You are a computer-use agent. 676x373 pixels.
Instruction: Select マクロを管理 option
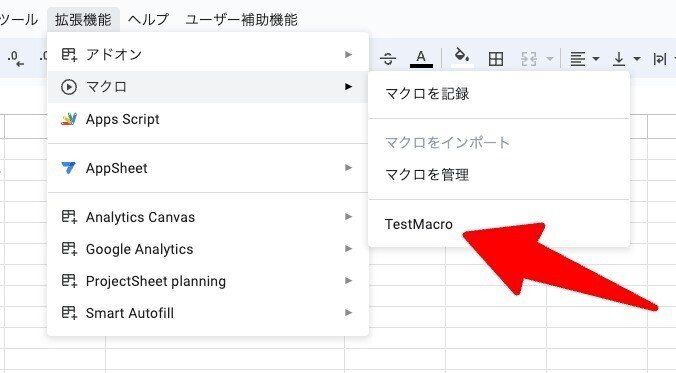[x=499, y=175]
